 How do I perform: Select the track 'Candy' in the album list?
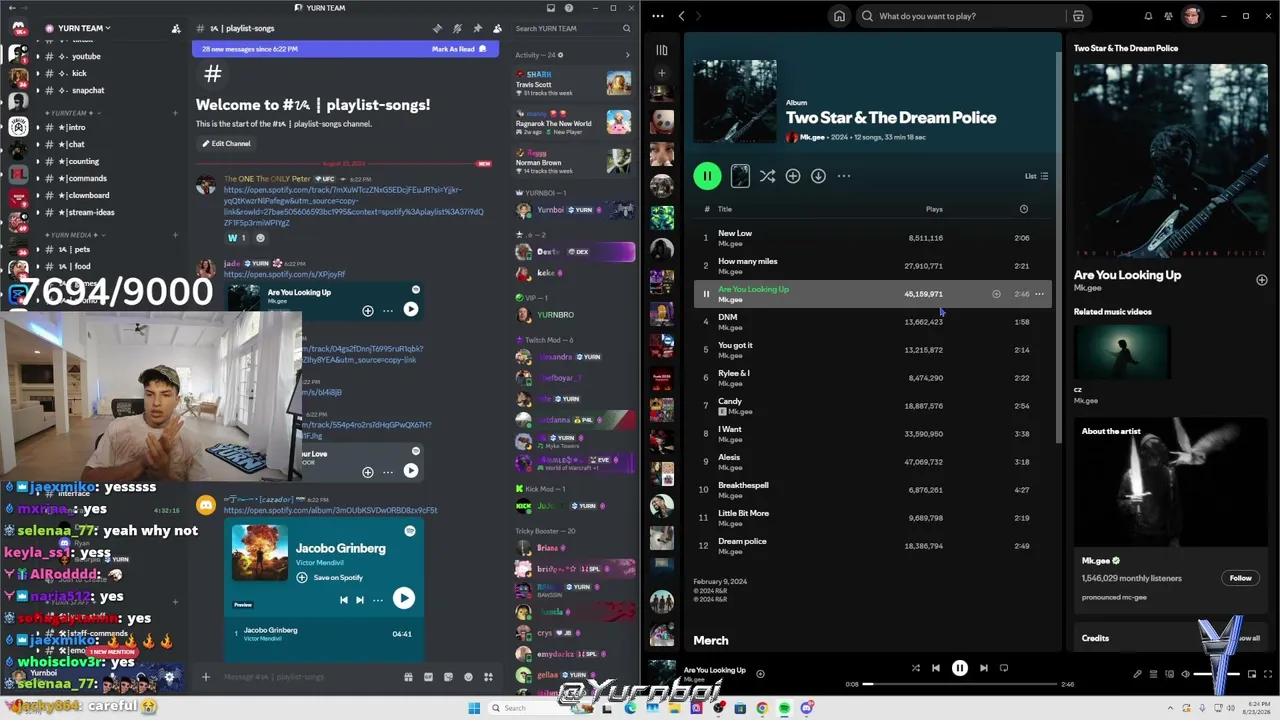click(872, 406)
